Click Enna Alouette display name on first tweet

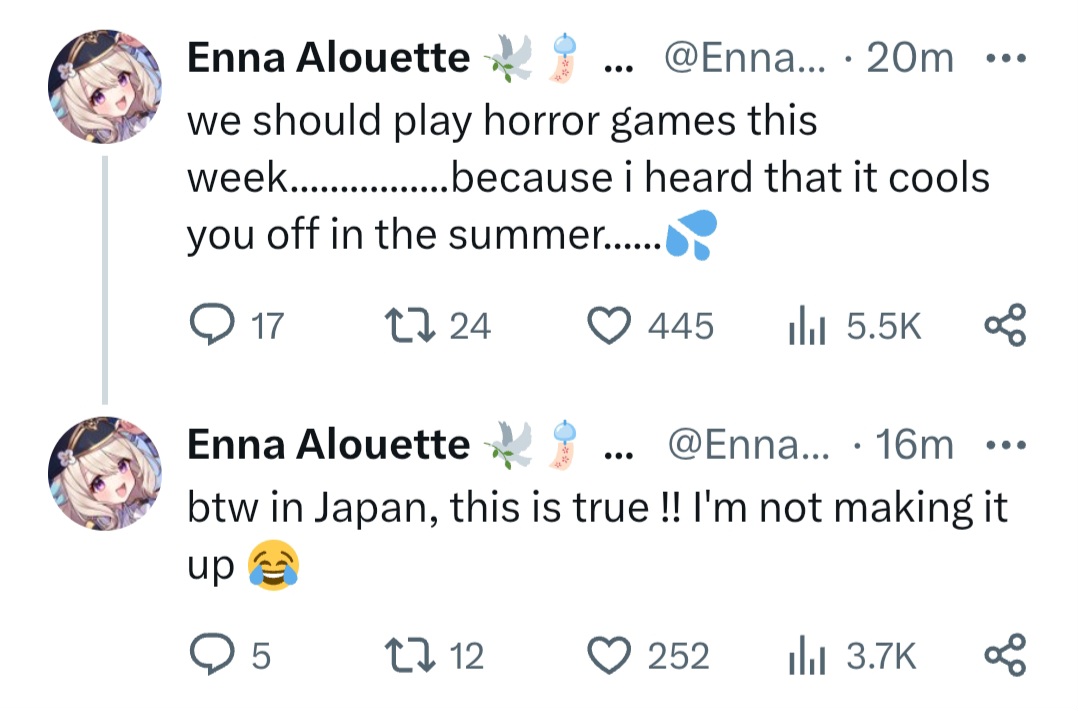click(x=328, y=60)
